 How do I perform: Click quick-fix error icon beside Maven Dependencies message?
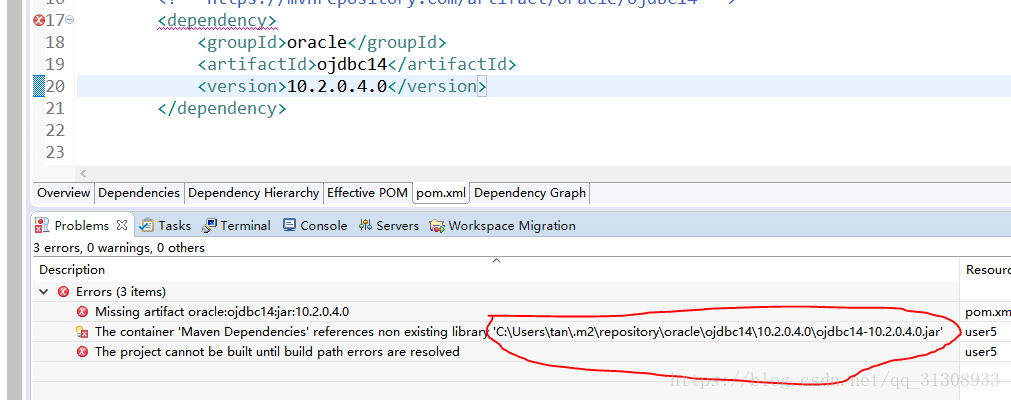82,332
